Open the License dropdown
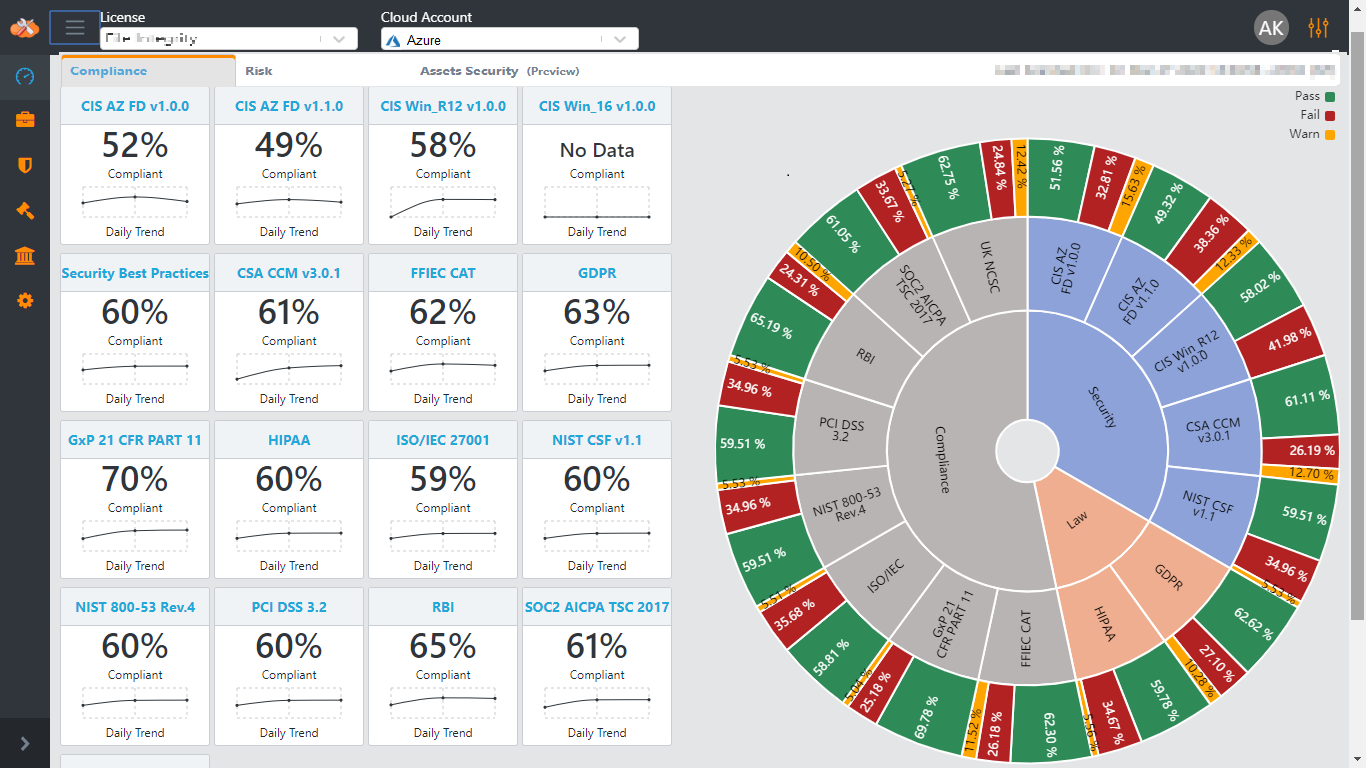The width and height of the screenshot is (1366, 768). 228,39
